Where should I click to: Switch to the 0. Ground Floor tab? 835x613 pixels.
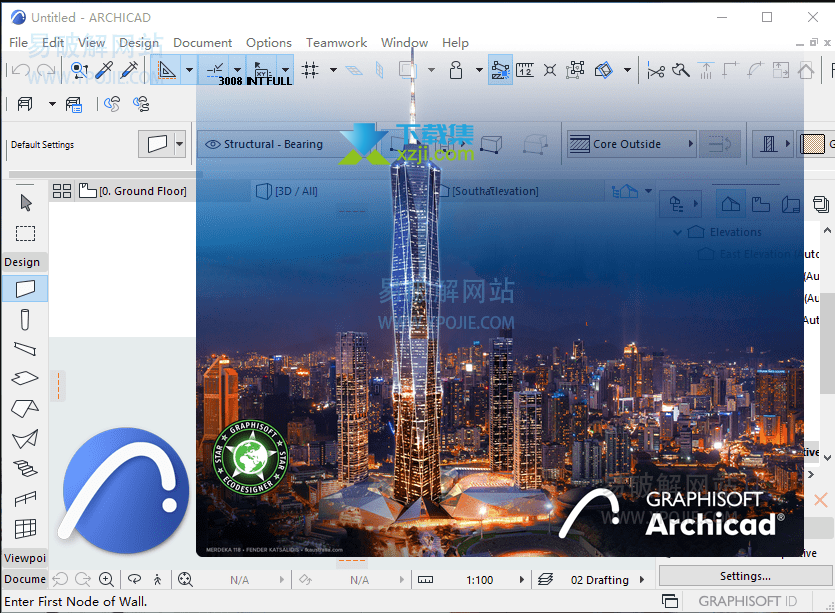click(133, 191)
